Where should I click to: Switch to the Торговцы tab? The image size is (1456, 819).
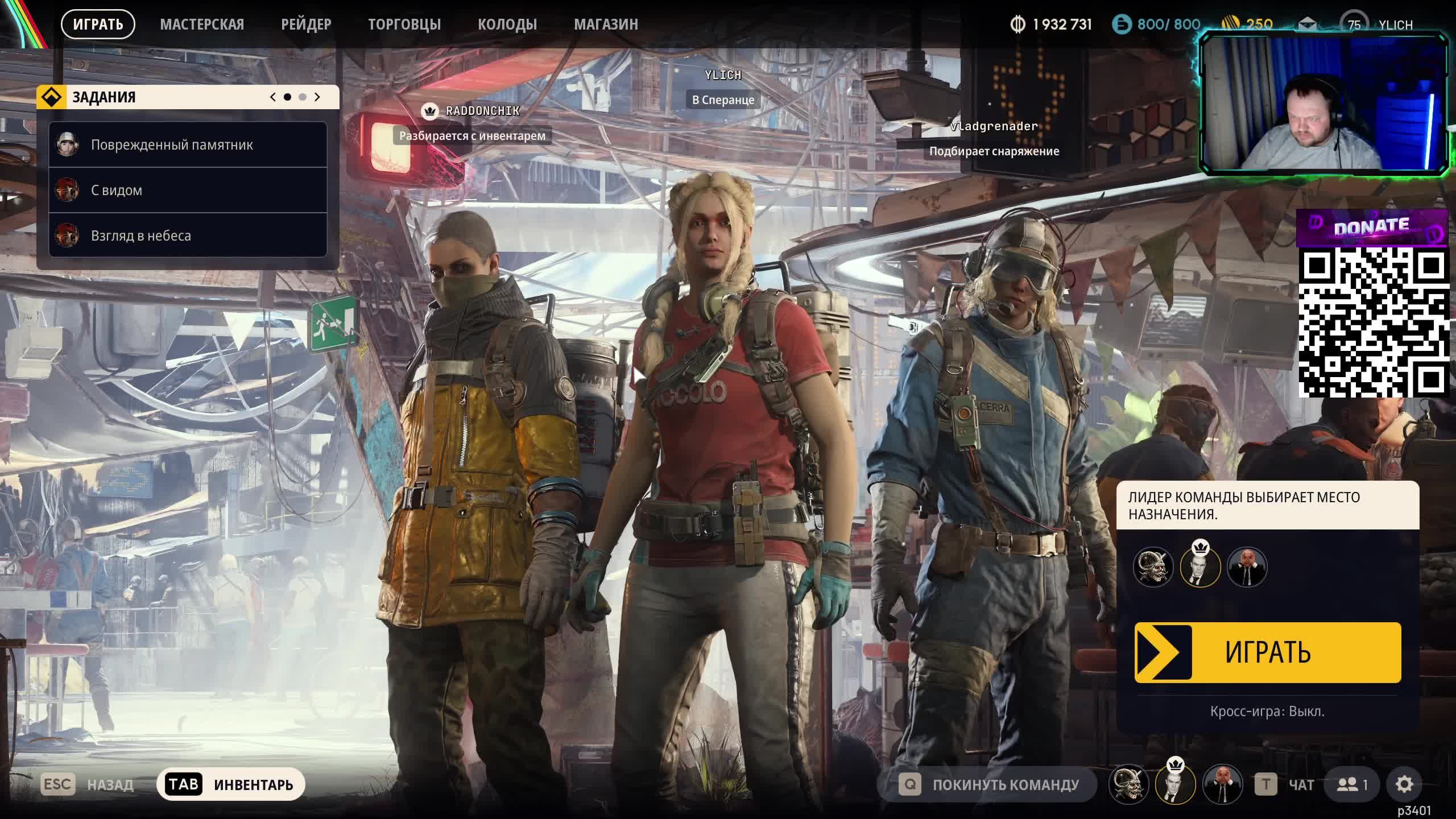pyautogui.click(x=404, y=24)
